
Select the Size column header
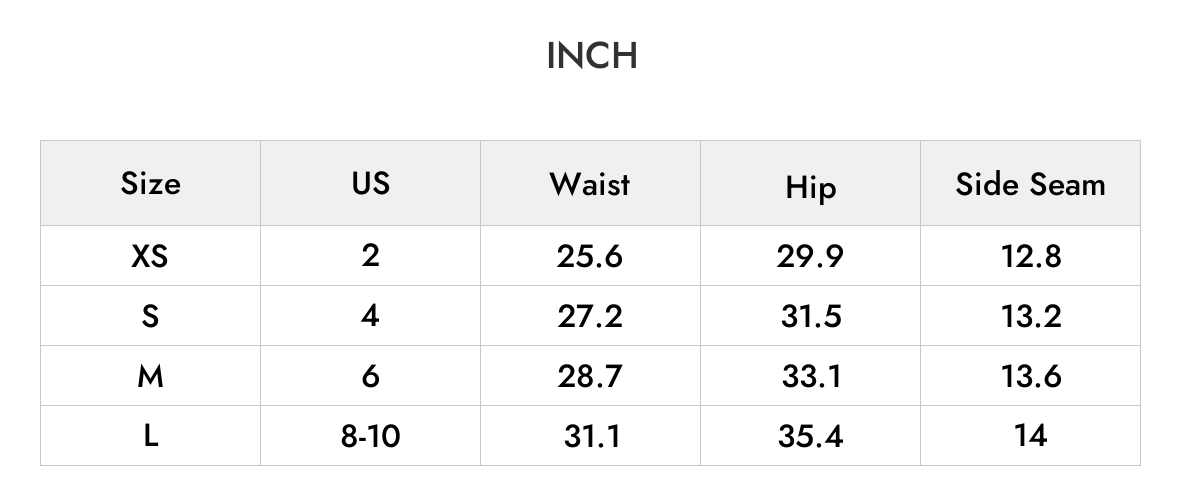[x=151, y=183]
